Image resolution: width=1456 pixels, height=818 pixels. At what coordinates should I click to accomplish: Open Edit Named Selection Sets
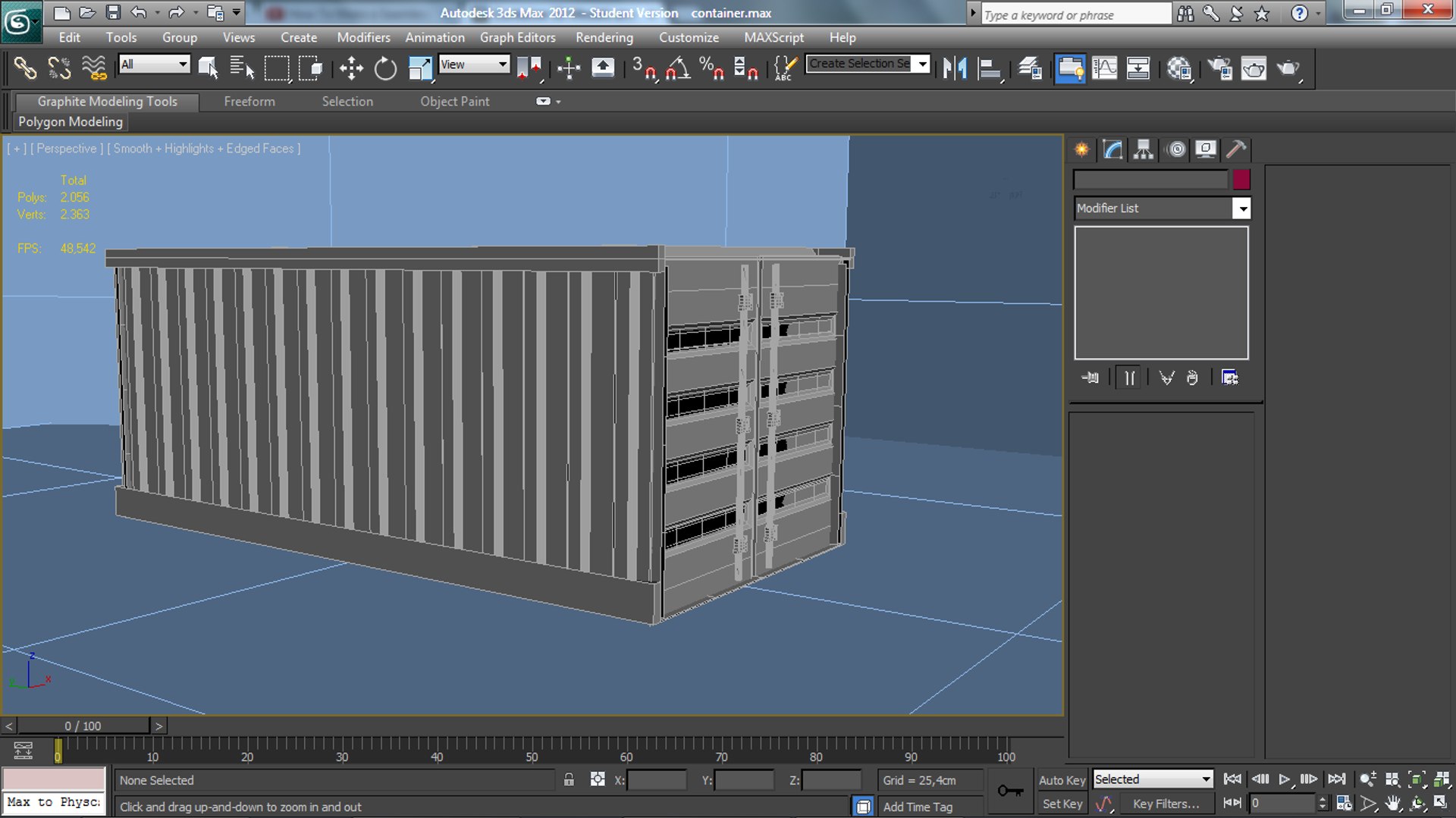(786, 68)
